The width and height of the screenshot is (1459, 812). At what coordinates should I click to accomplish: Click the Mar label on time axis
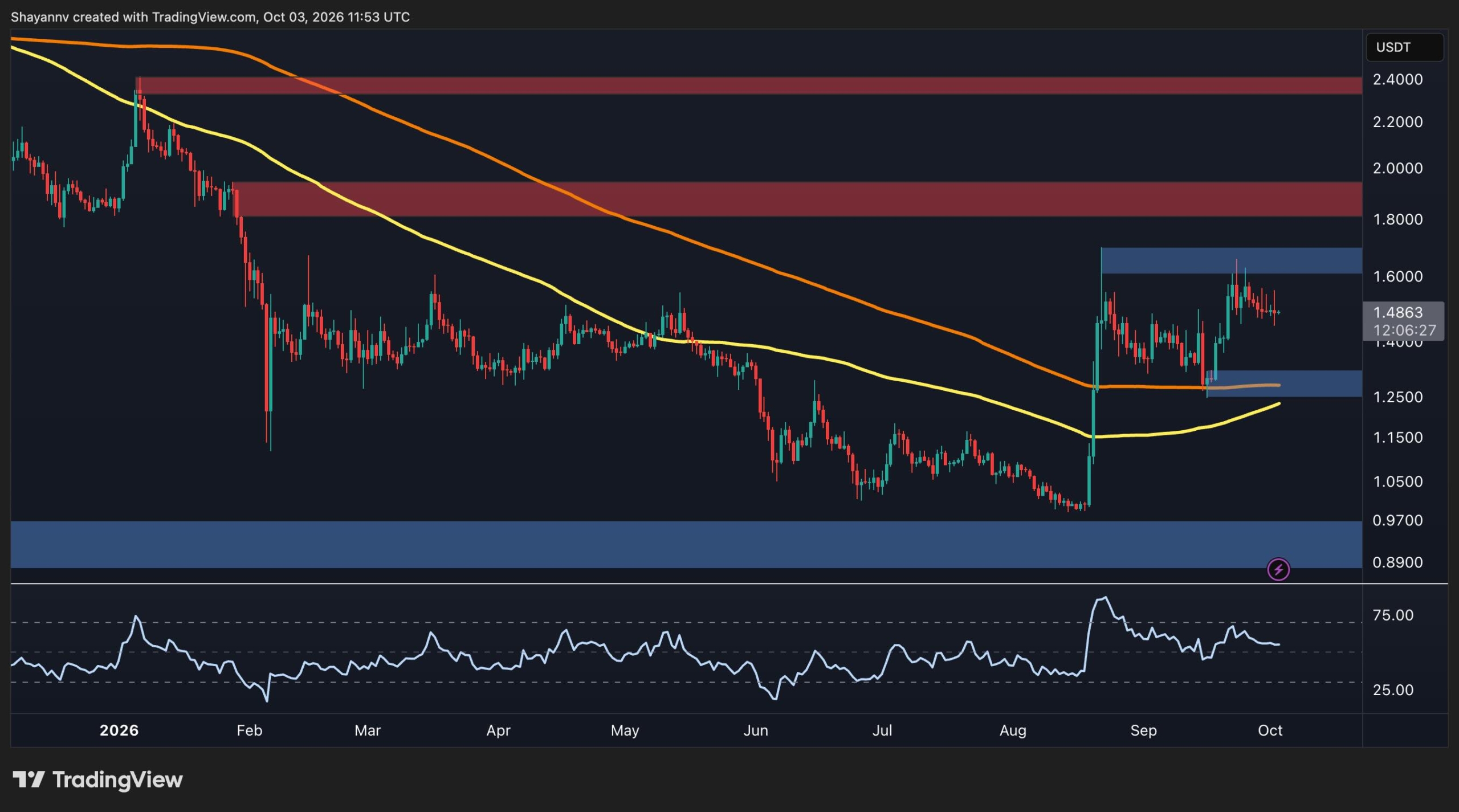click(368, 731)
